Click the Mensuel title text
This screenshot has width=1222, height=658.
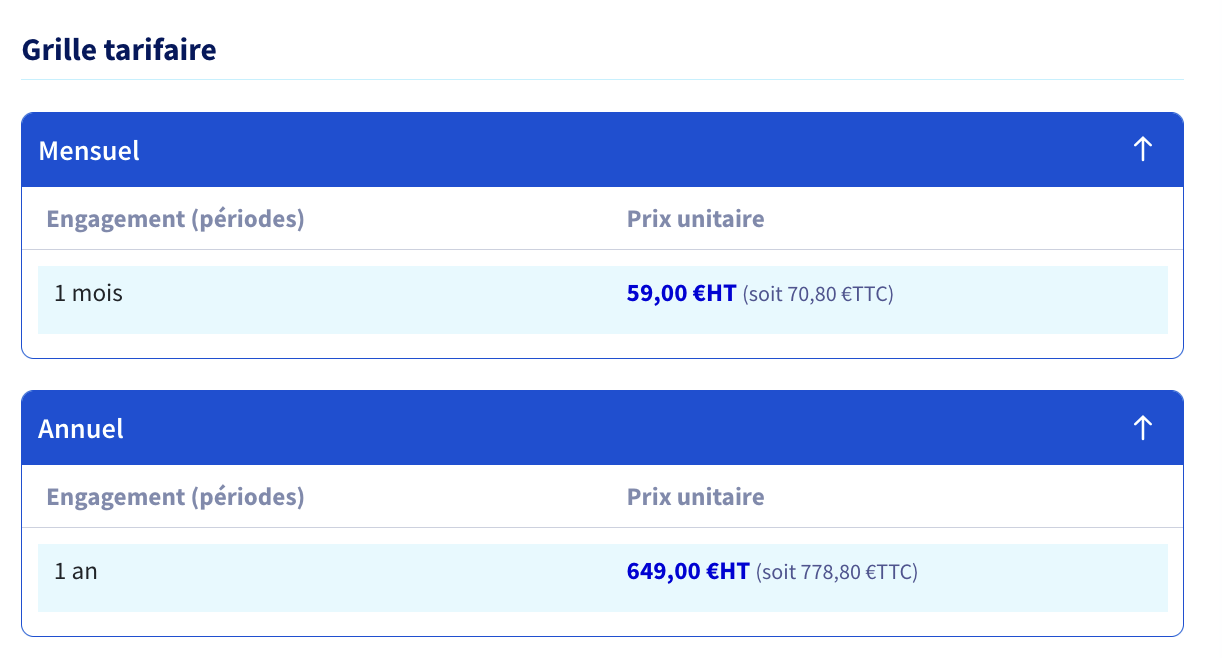89,151
